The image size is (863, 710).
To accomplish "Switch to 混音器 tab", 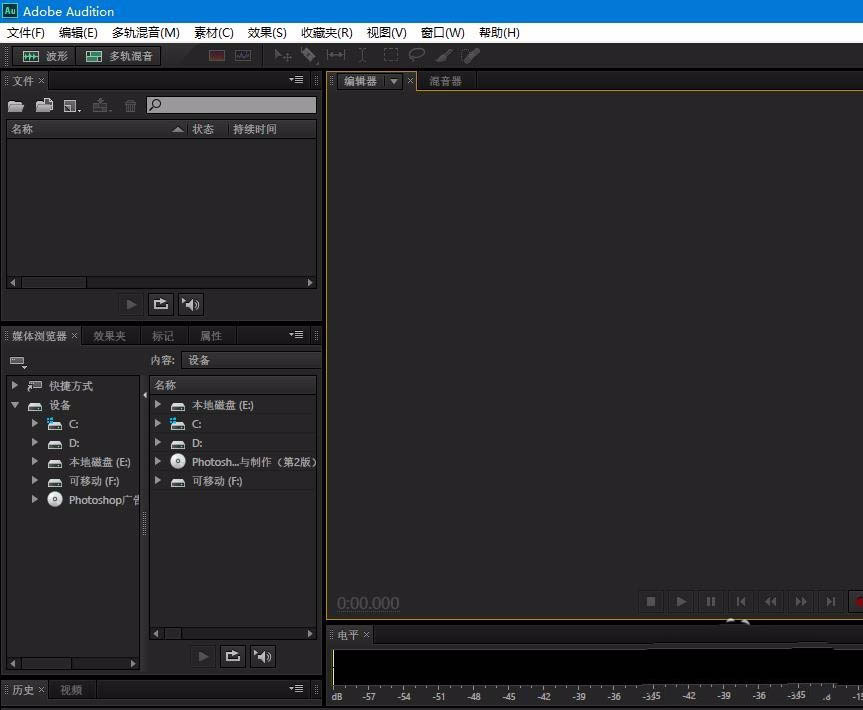I will click(x=445, y=81).
